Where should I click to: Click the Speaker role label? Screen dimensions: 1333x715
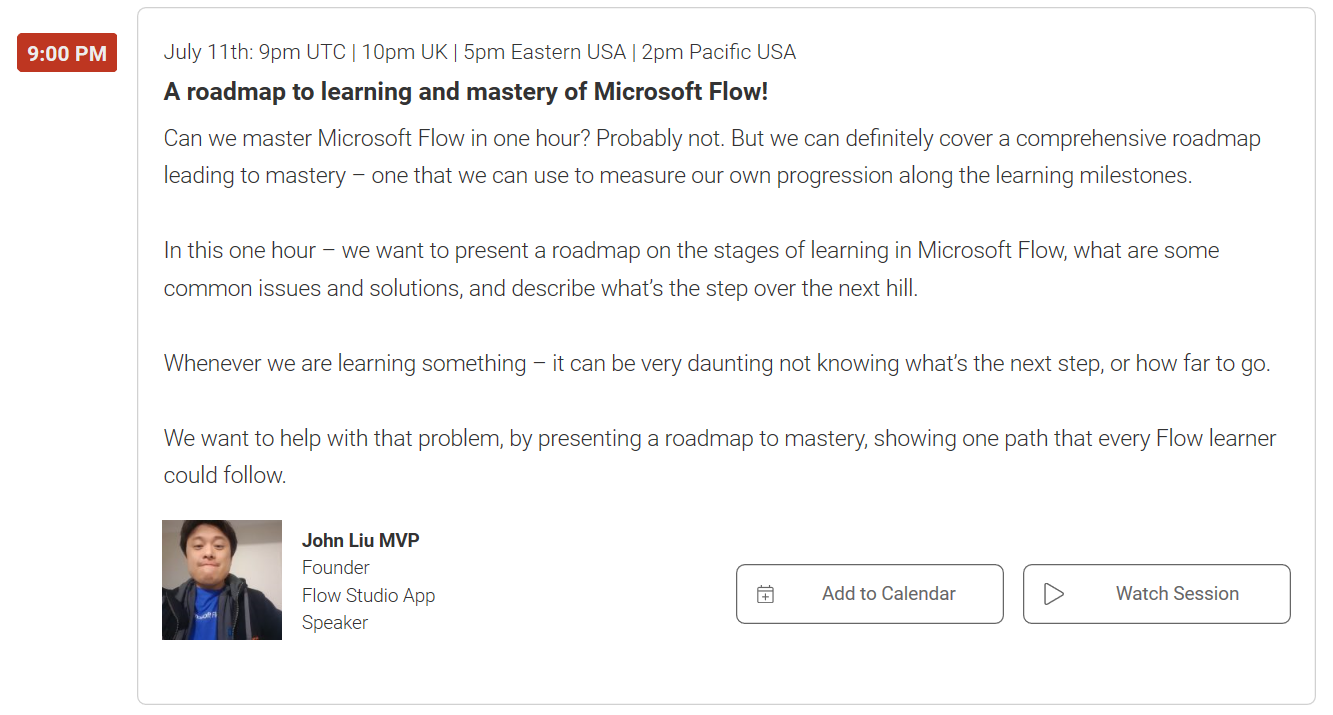[335, 622]
